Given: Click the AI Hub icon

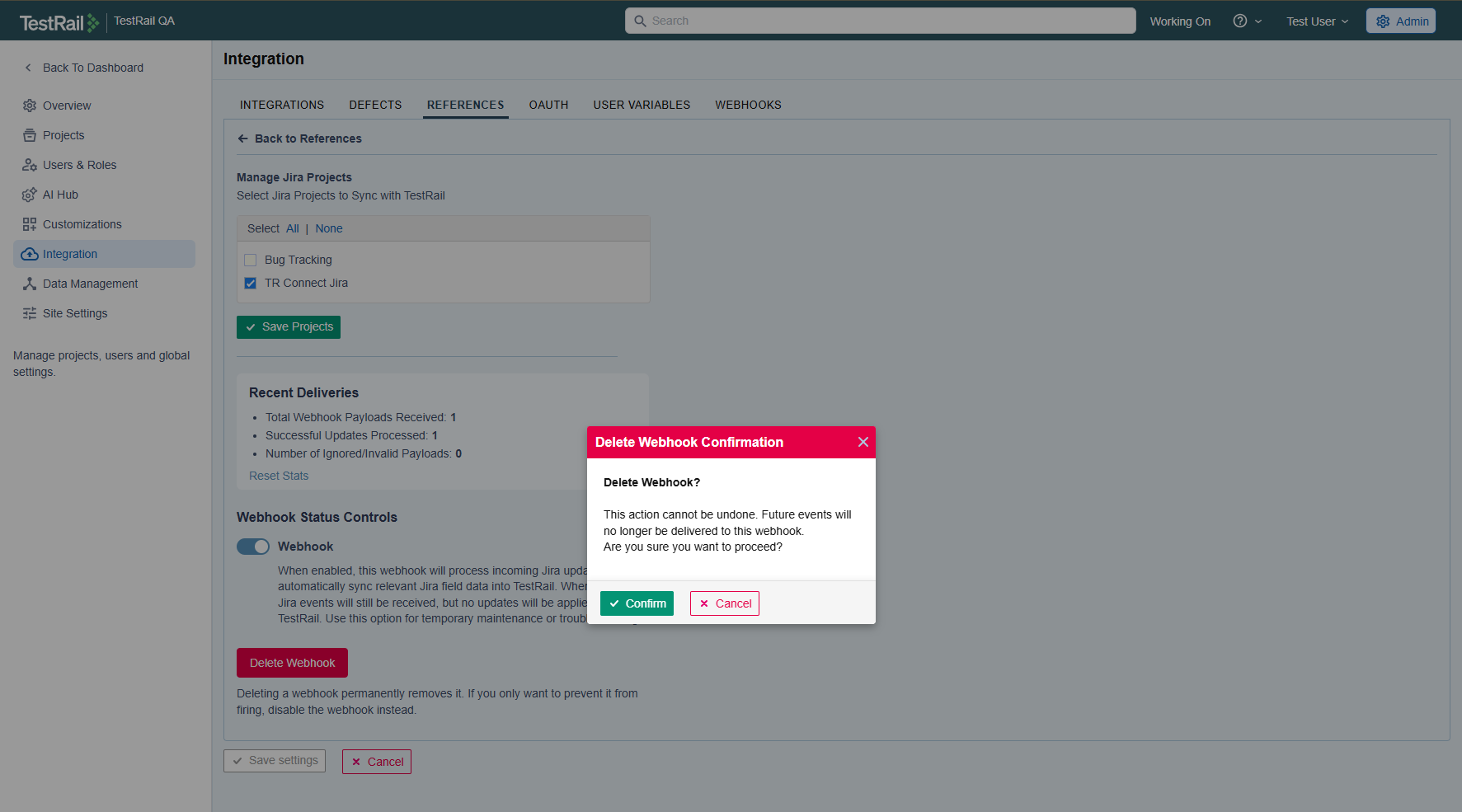Looking at the screenshot, I should 30,195.
